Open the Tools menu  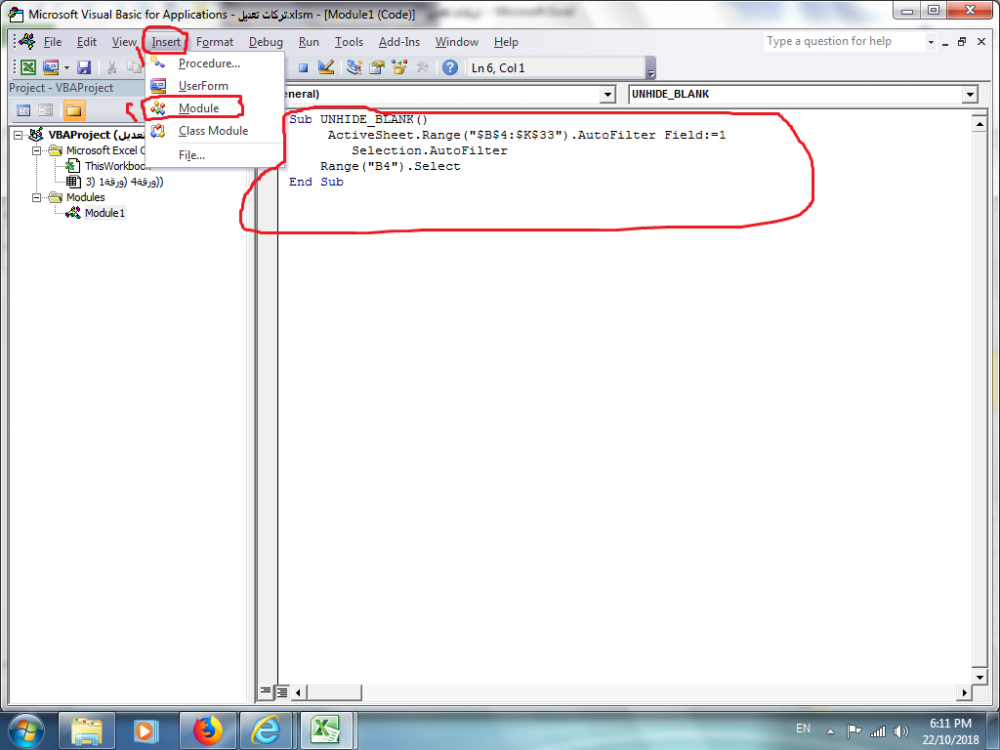pyautogui.click(x=349, y=42)
